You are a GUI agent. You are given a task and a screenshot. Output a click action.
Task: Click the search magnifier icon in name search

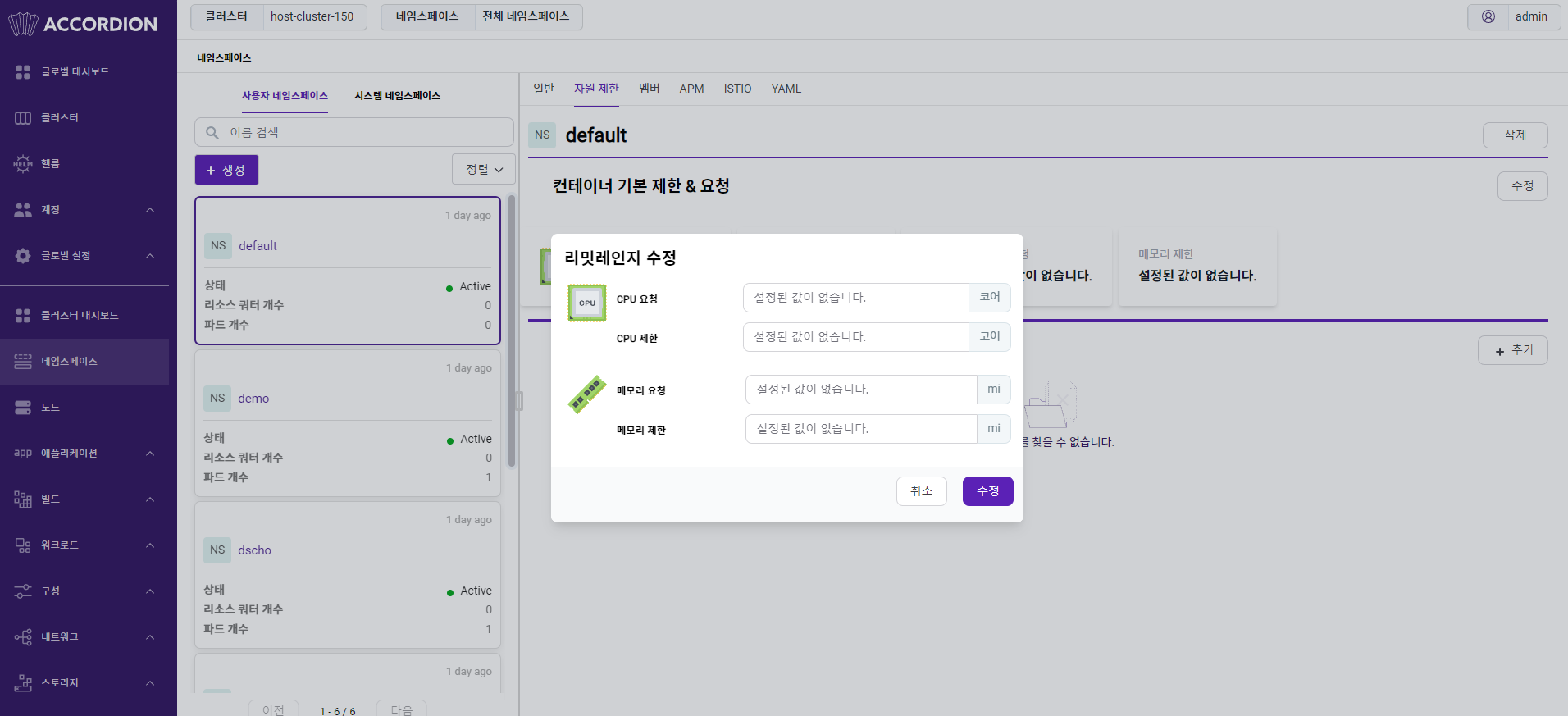[212, 132]
